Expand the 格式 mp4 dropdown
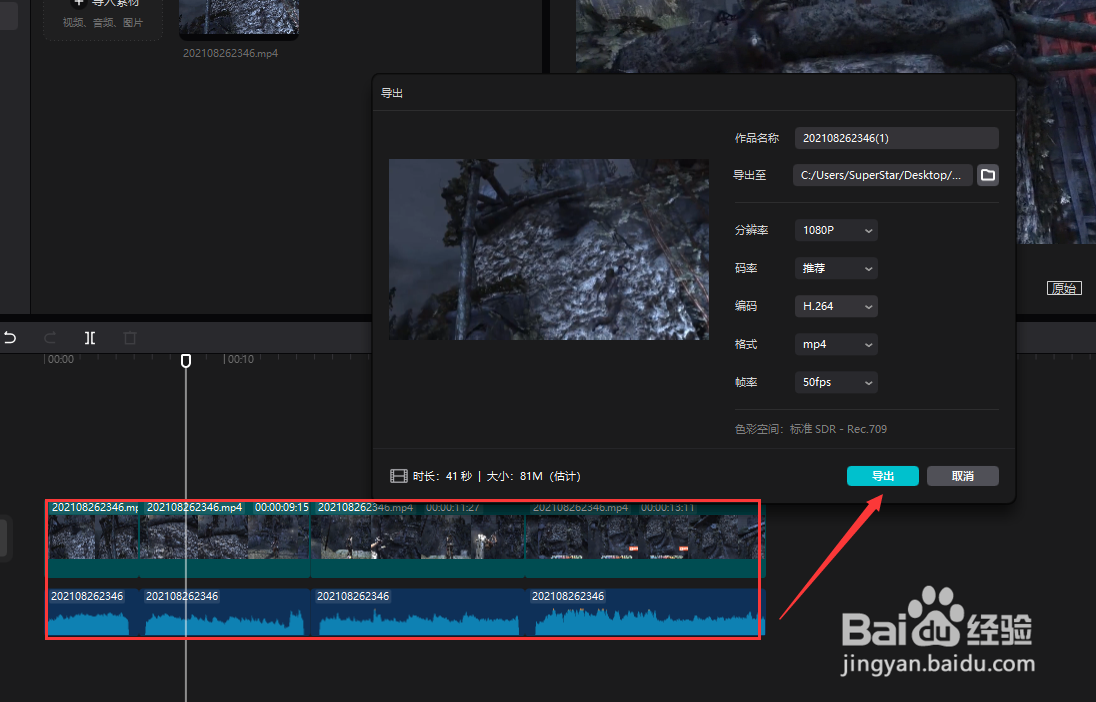 coord(836,344)
